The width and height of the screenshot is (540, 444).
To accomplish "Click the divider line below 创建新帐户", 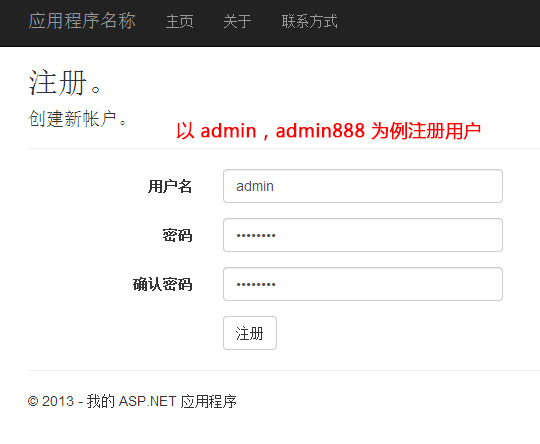I will [284, 148].
